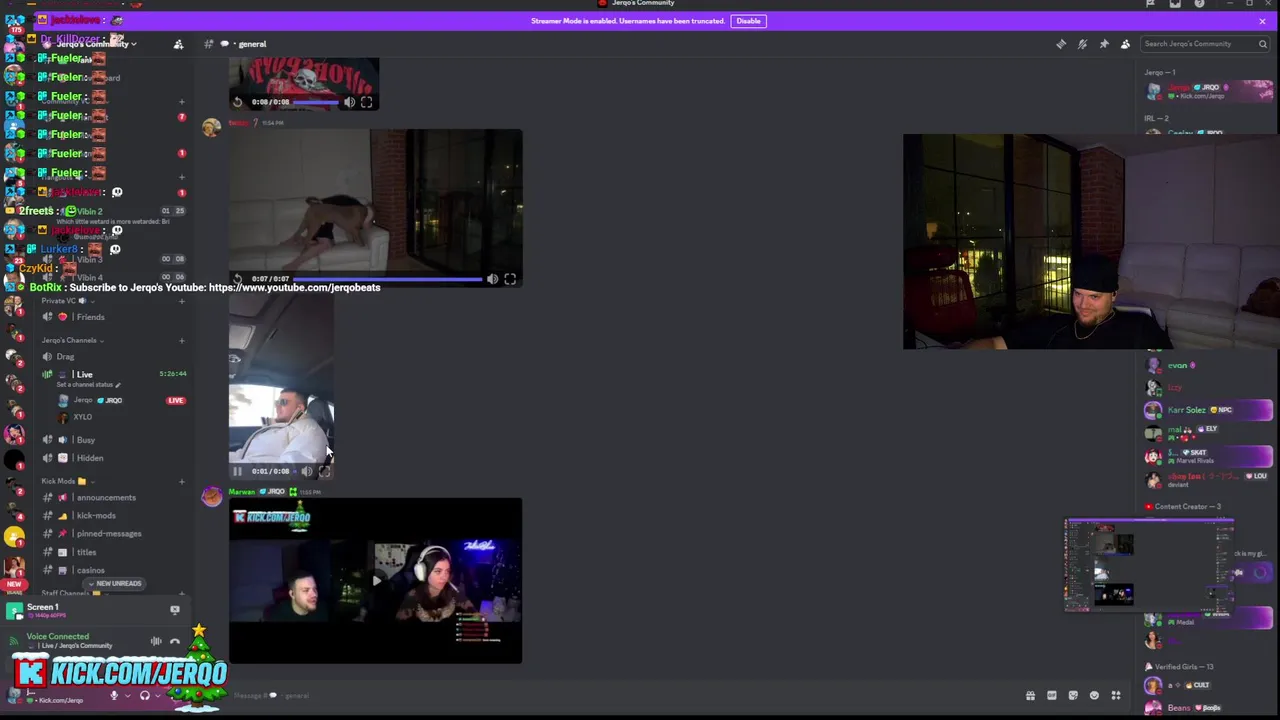Open headphone output options chevron
This screenshot has width=1280, height=720.
pyautogui.click(x=156, y=696)
